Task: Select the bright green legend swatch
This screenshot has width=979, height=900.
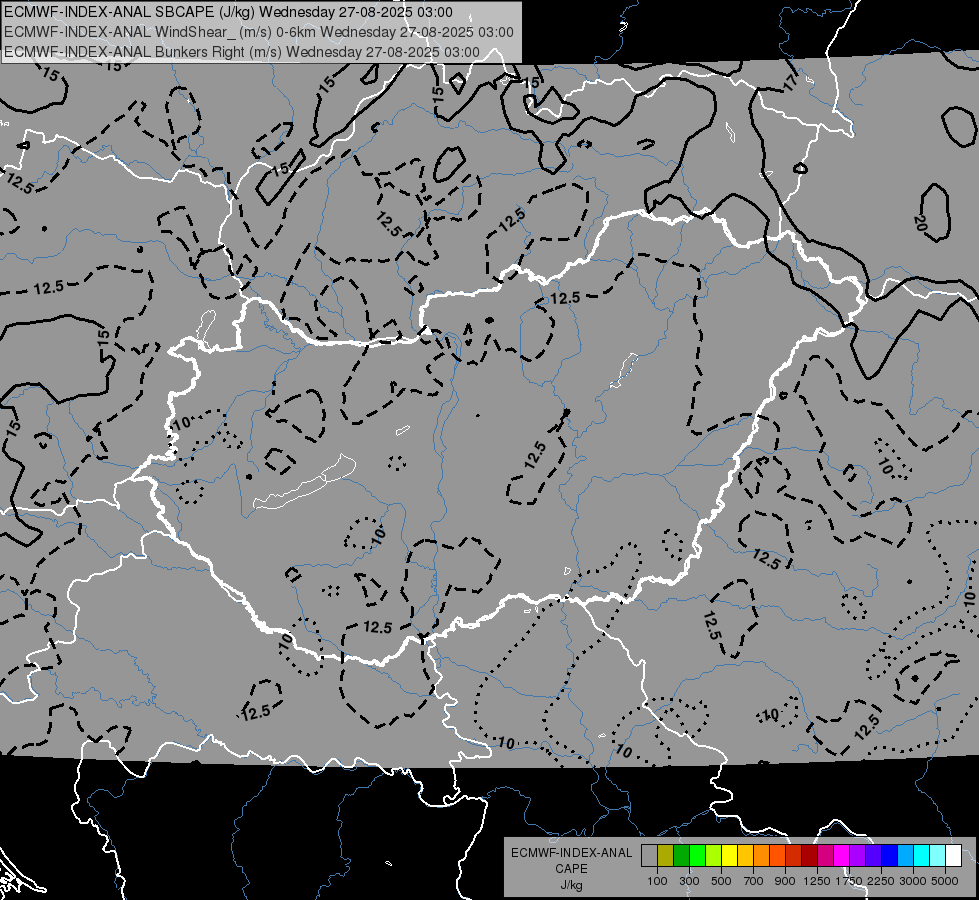Action: [x=697, y=856]
